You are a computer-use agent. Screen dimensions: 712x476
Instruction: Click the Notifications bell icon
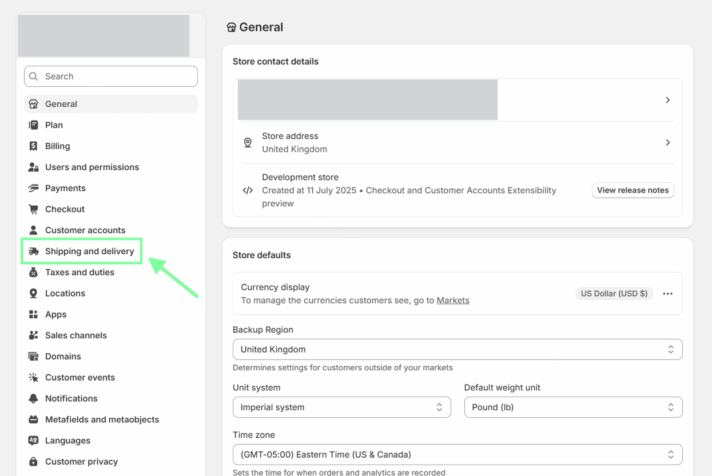click(33, 398)
